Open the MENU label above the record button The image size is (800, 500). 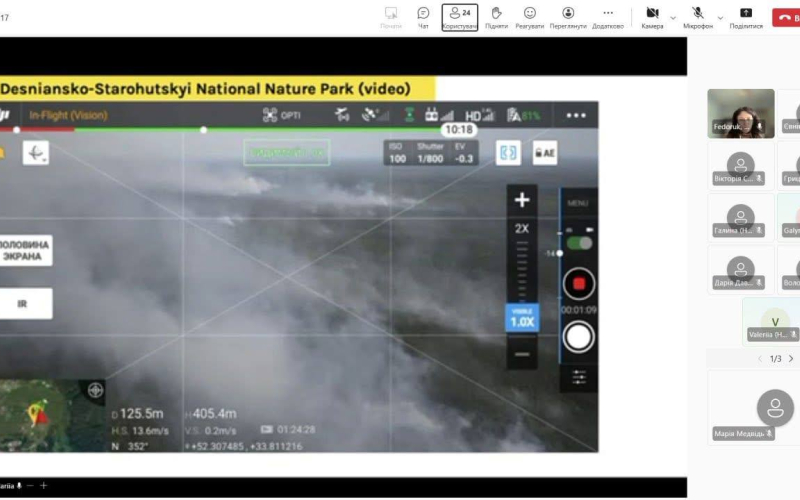(578, 203)
